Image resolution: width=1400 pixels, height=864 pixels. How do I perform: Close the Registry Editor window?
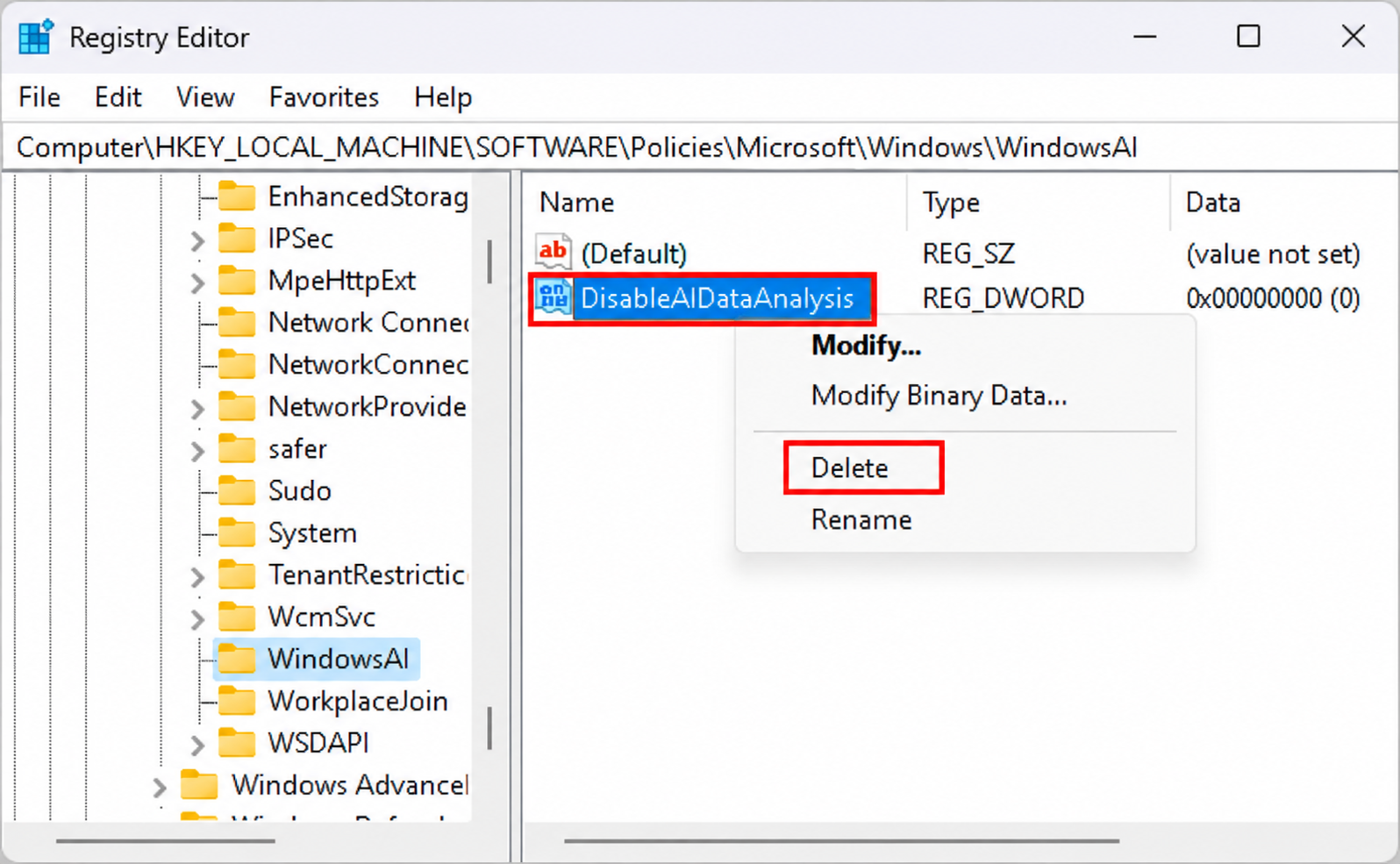1354,37
